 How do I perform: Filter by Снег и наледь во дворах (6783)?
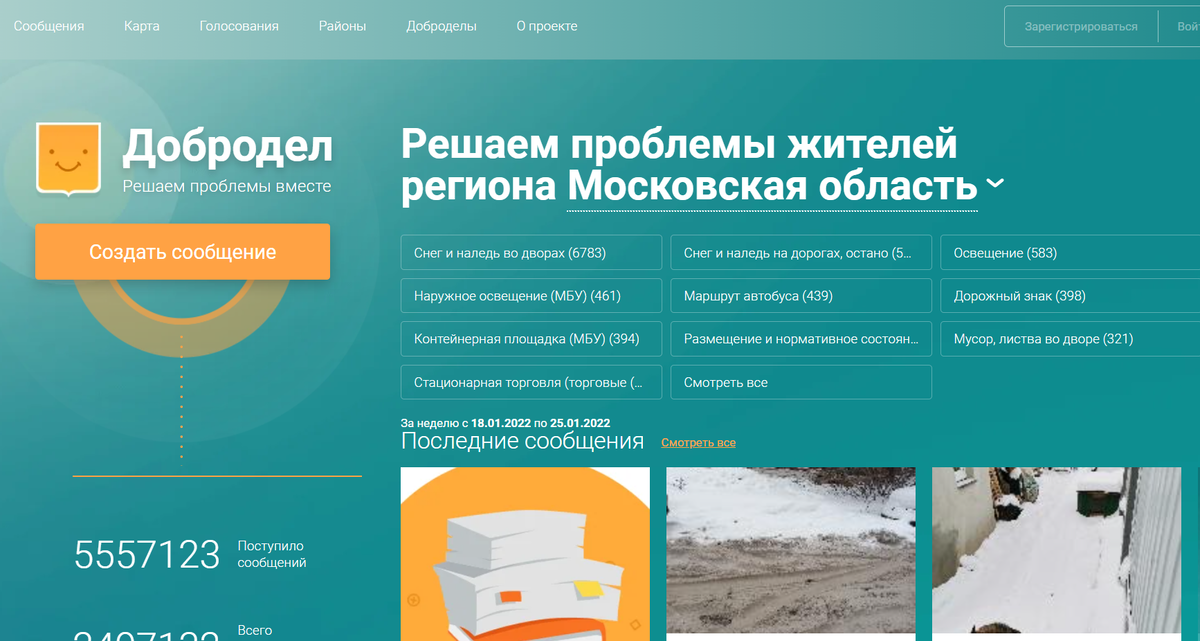531,253
